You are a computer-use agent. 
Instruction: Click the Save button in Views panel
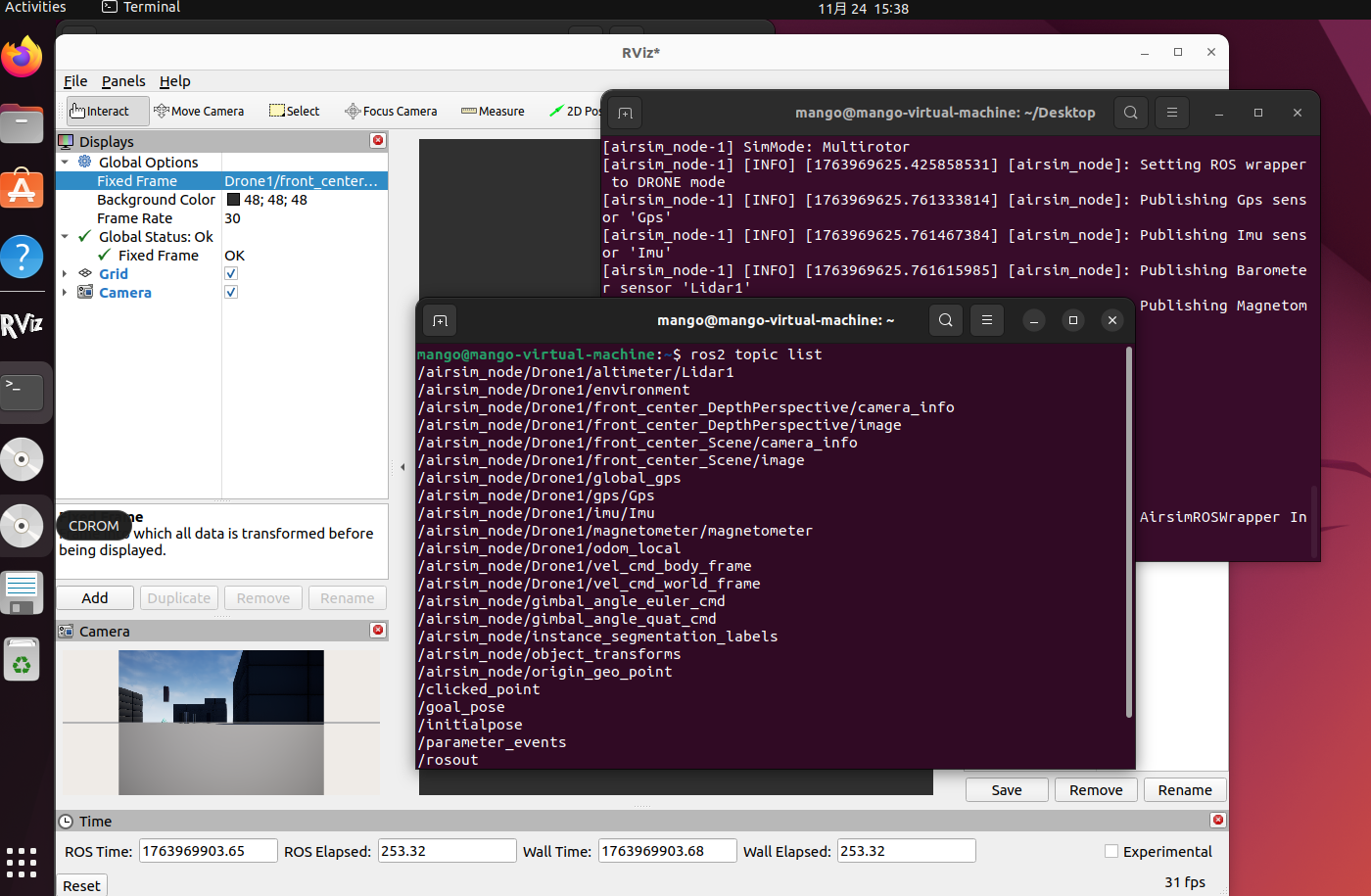(x=1007, y=790)
